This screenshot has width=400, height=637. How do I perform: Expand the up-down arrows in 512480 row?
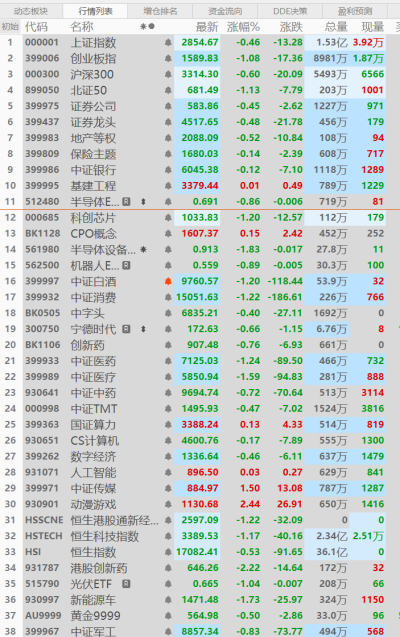pyautogui.click(x=143, y=202)
